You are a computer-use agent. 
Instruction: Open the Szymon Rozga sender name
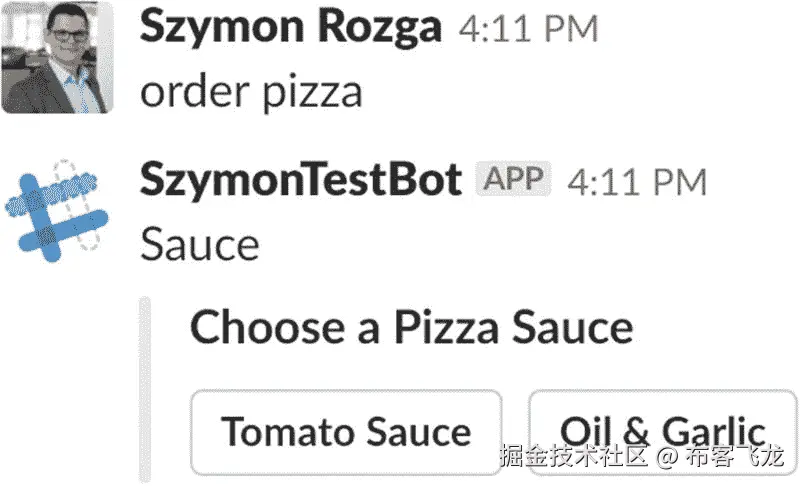tap(290, 27)
